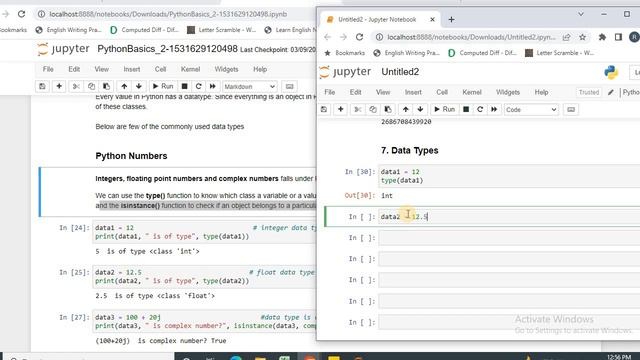Interrupt the kernel in Untitled2 toolbar
The width and height of the screenshot is (640, 360).
pos(466,109)
